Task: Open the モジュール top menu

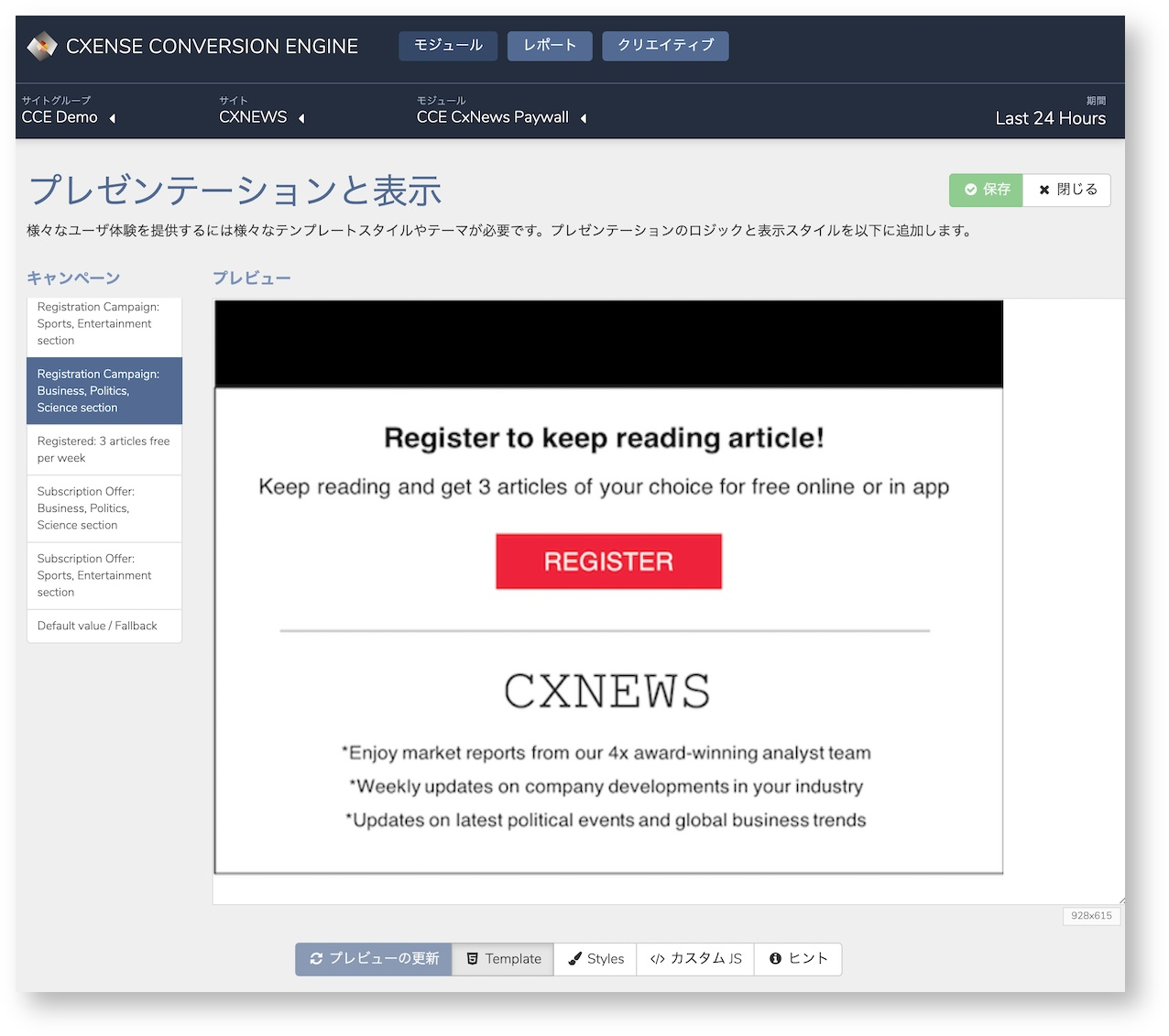Action: pyautogui.click(x=448, y=46)
